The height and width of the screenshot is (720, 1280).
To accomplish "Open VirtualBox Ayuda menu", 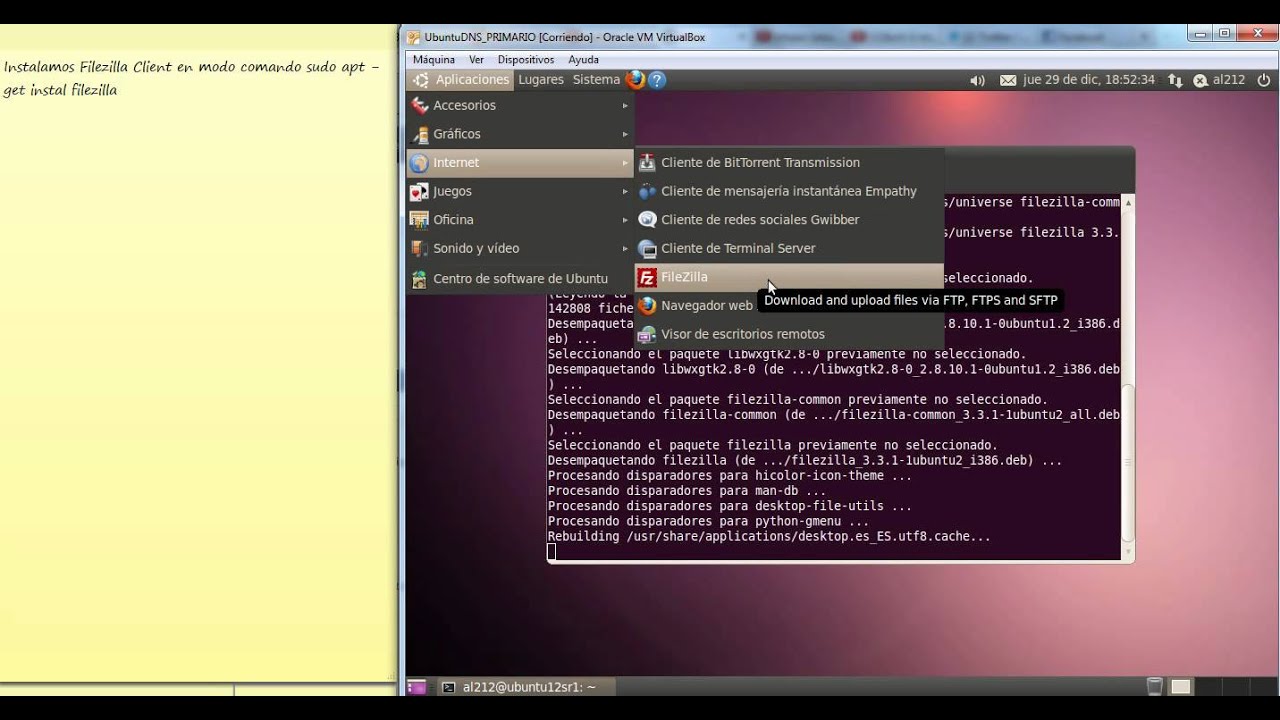I will click(583, 60).
